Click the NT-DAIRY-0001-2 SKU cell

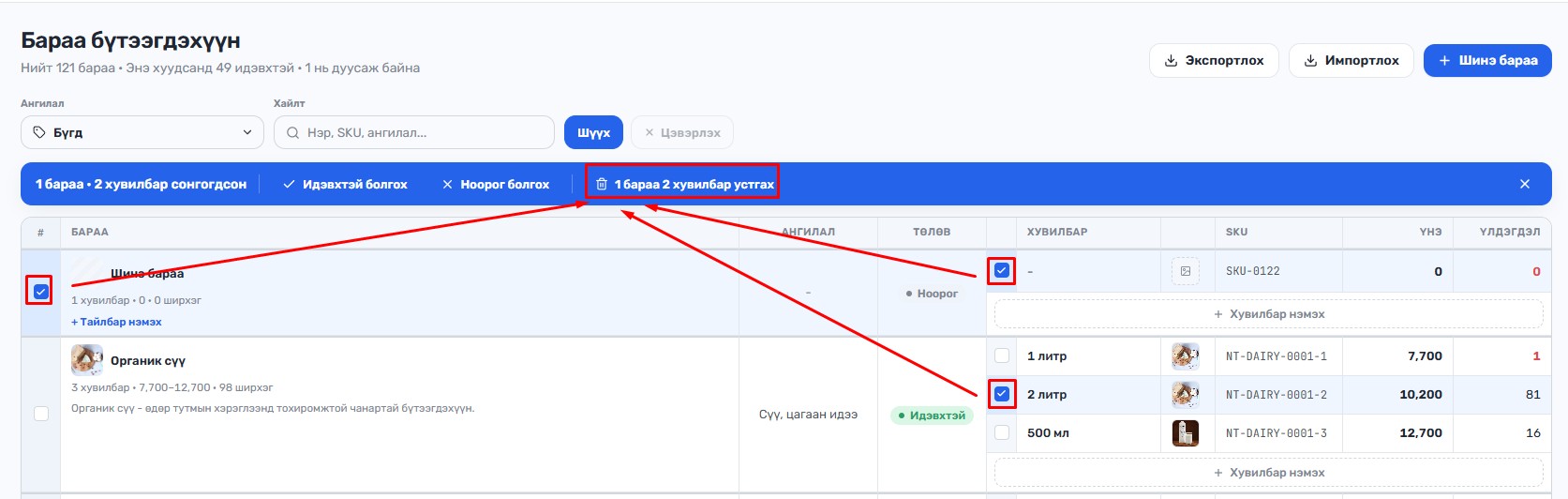tap(1277, 395)
